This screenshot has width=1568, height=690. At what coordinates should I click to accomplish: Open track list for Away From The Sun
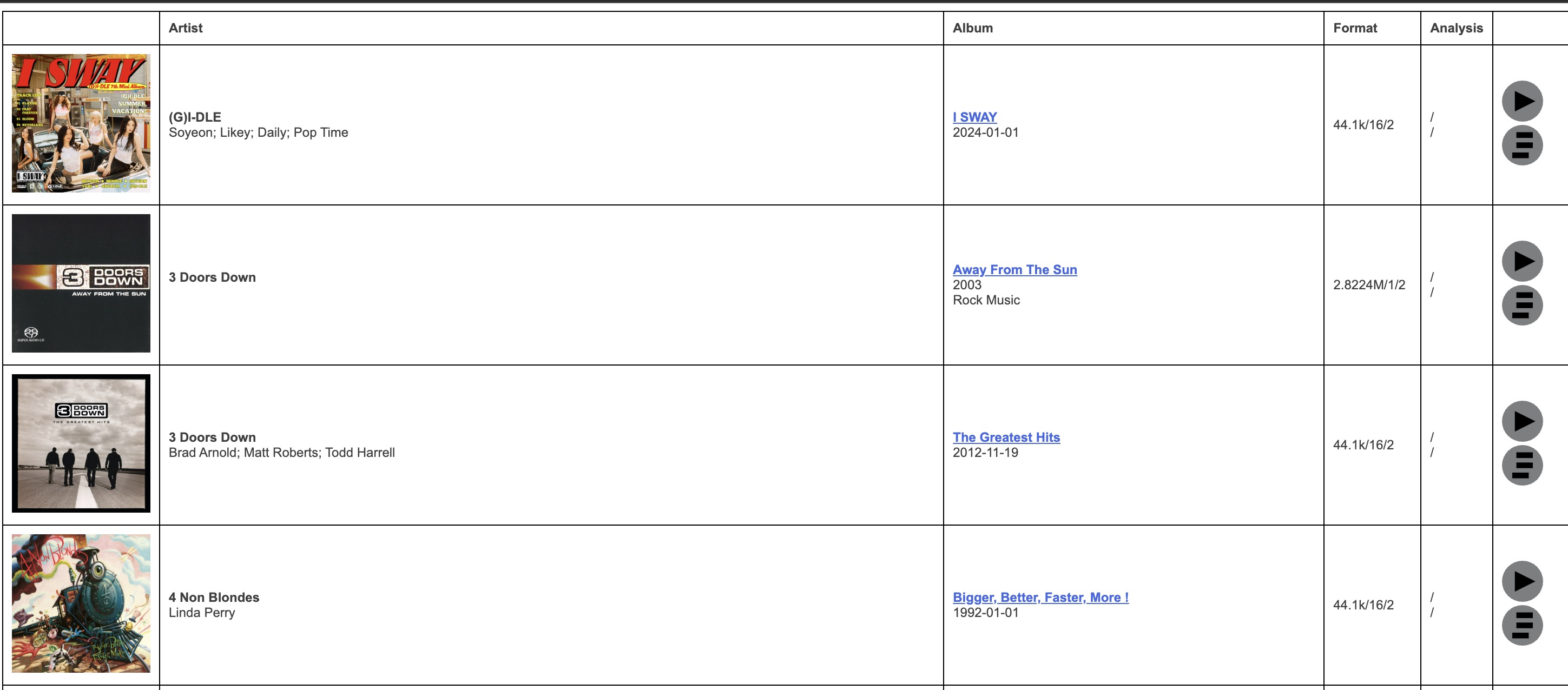pyautogui.click(x=1521, y=306)
